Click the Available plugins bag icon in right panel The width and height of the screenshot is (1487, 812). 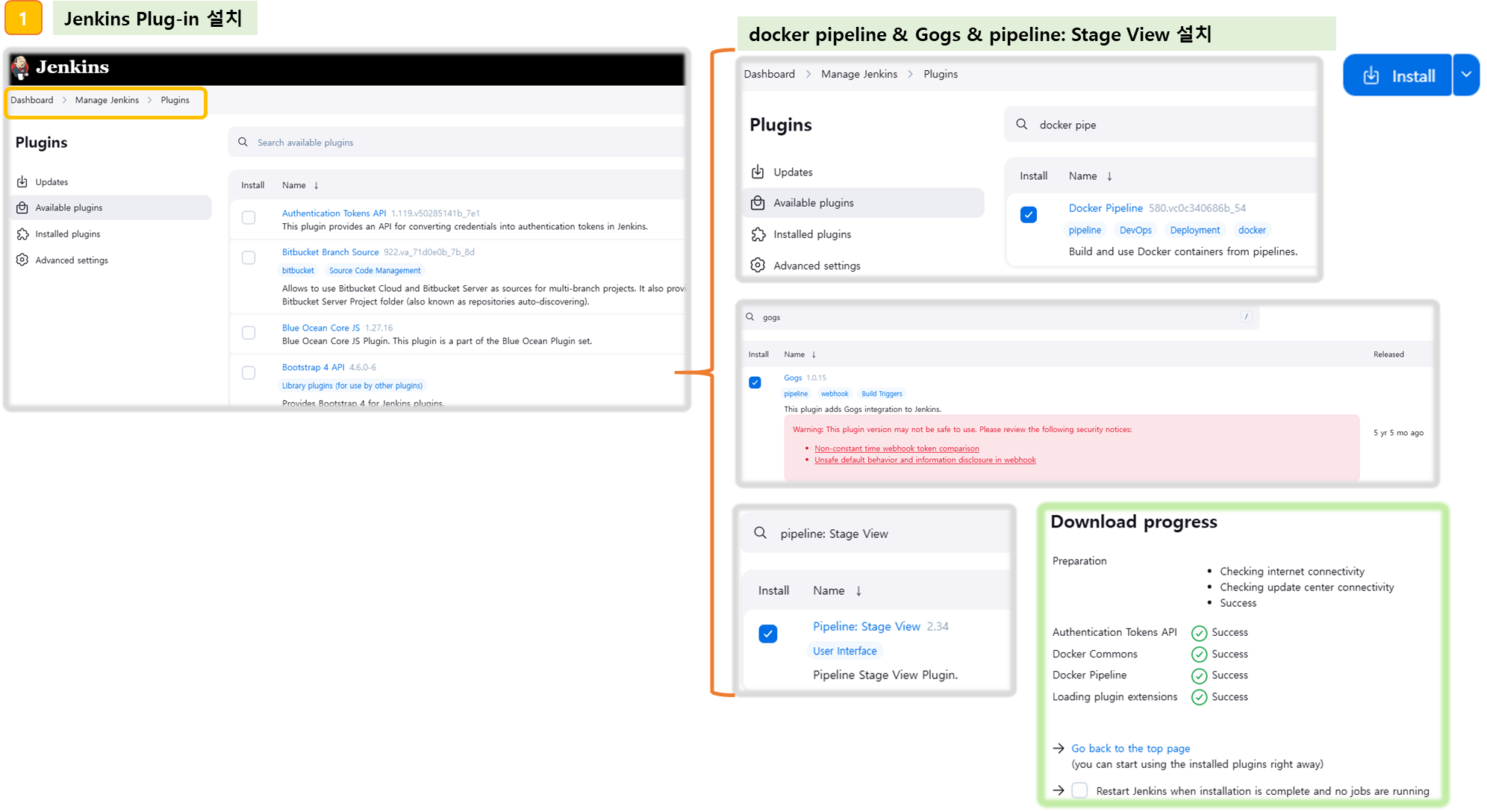point(758,203)
